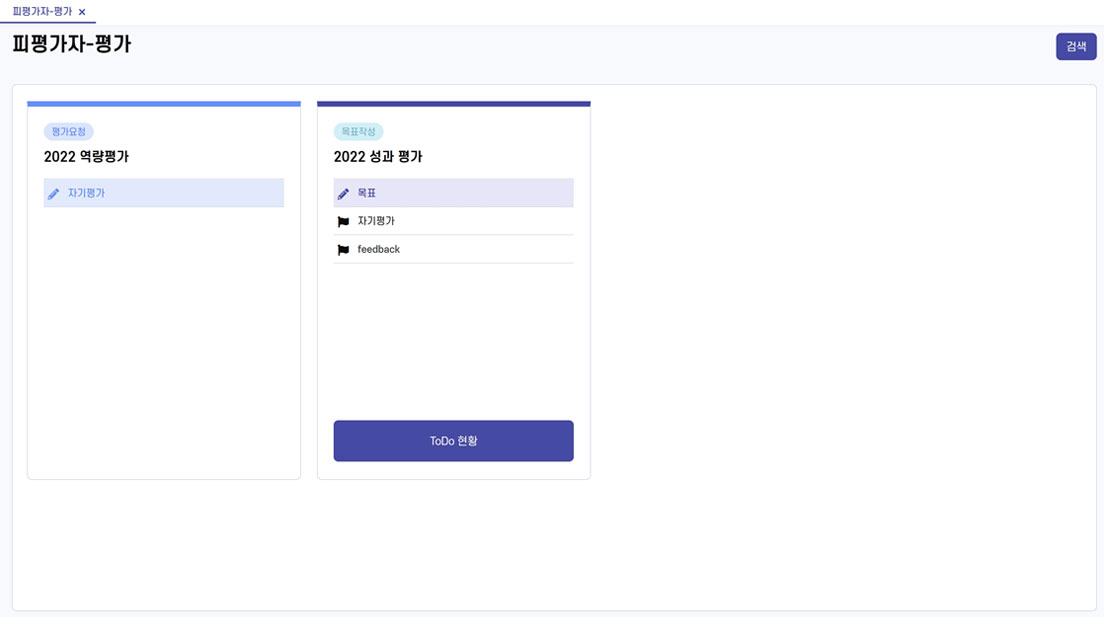Close the 피평가자-평가 tab

click(x=82, y=12)
